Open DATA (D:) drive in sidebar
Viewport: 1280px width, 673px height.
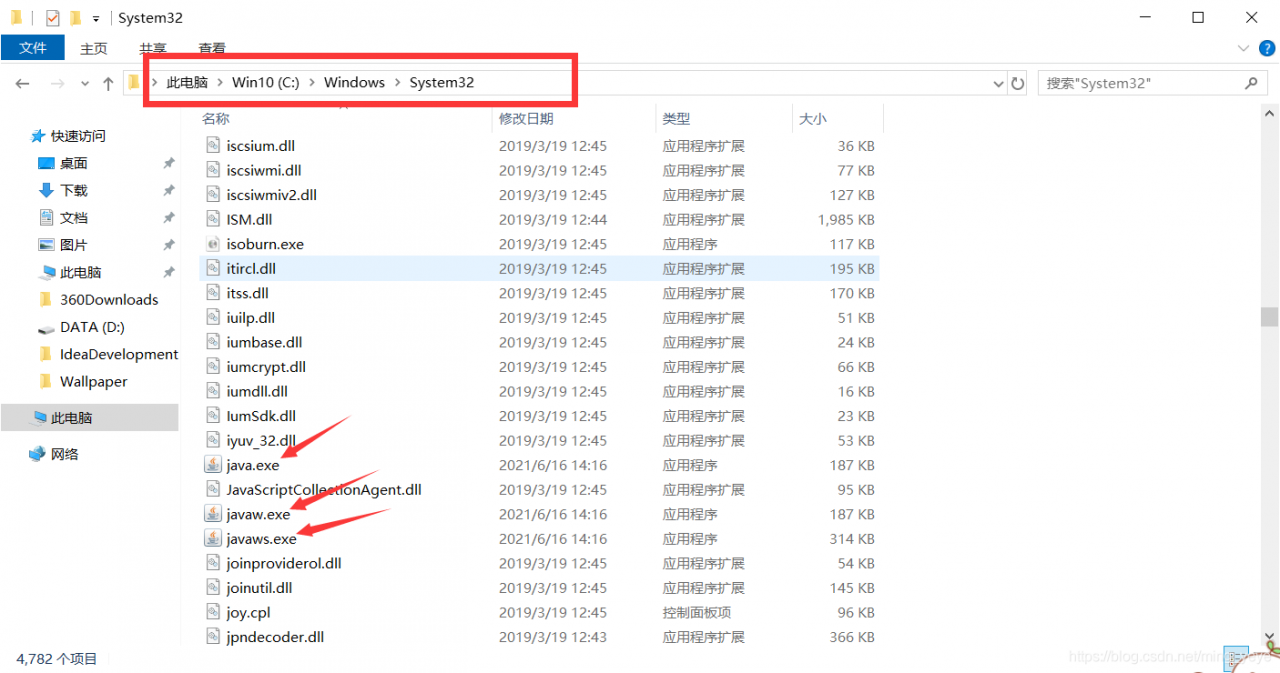[92, 327]
